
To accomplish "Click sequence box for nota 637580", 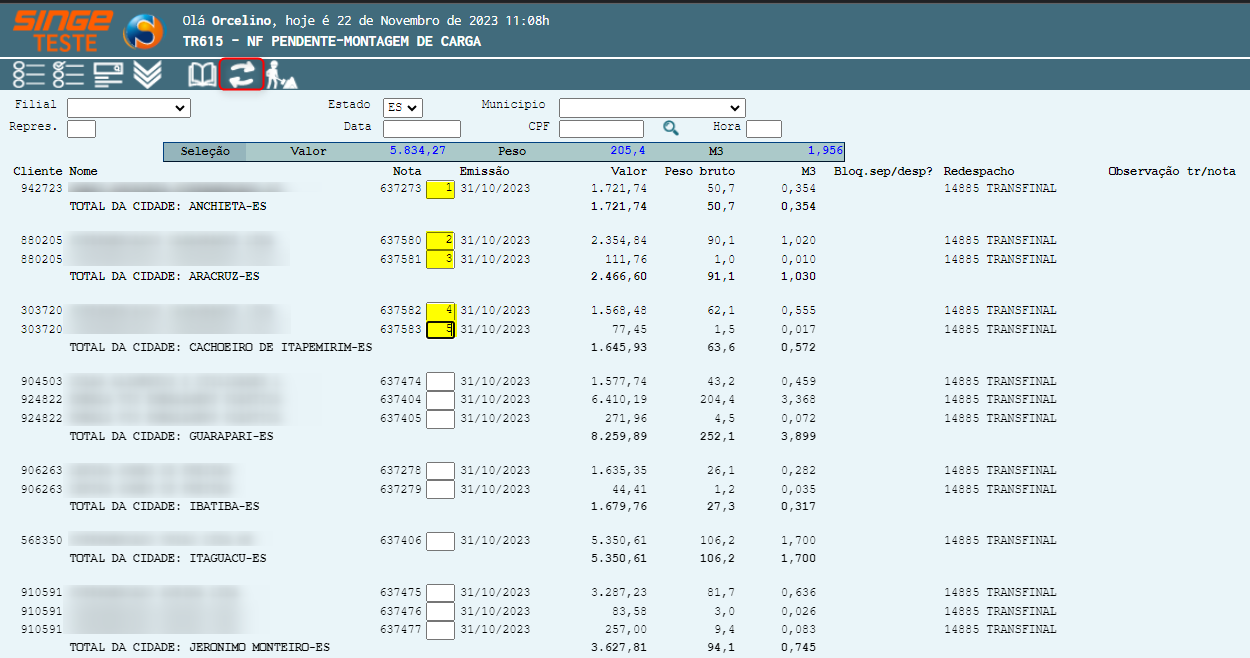I will [440, 241].
